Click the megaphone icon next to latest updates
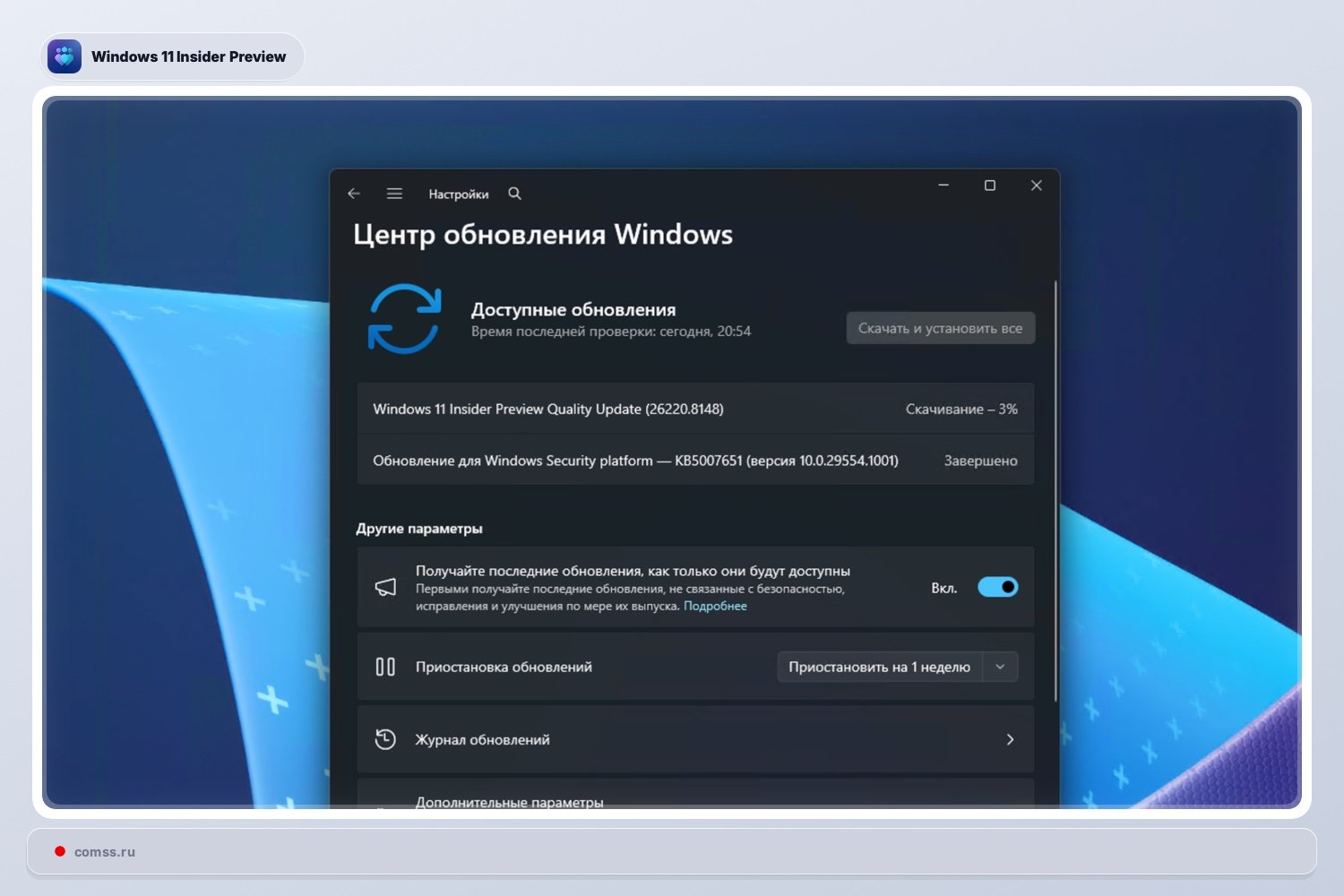 (385, 587)
